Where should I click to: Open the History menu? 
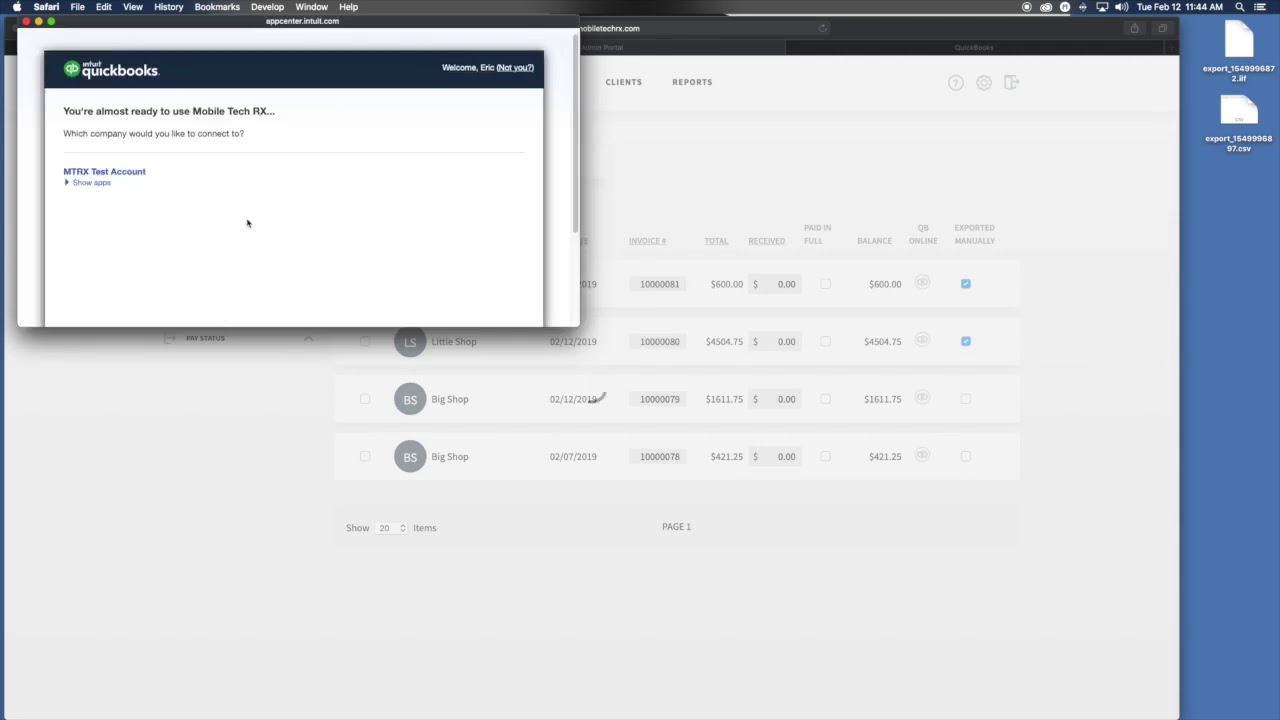pos(169,7)
